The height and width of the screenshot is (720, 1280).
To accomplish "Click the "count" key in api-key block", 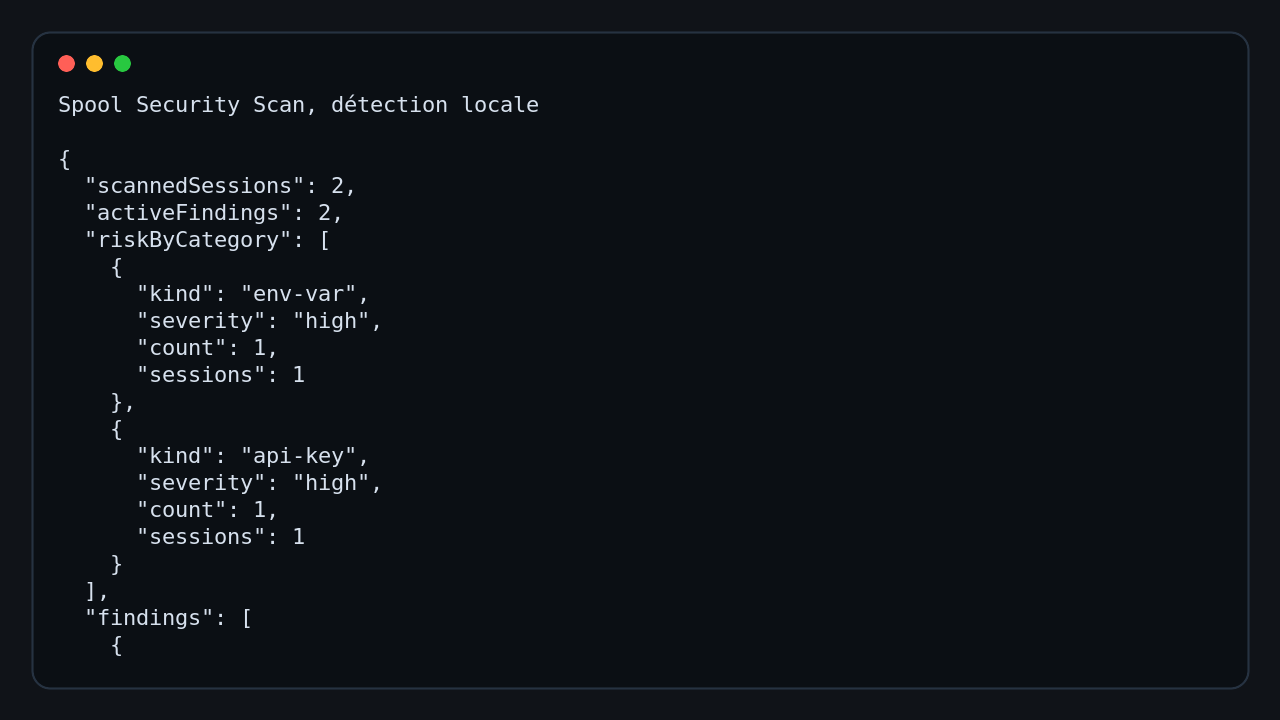I will [181, 510].
